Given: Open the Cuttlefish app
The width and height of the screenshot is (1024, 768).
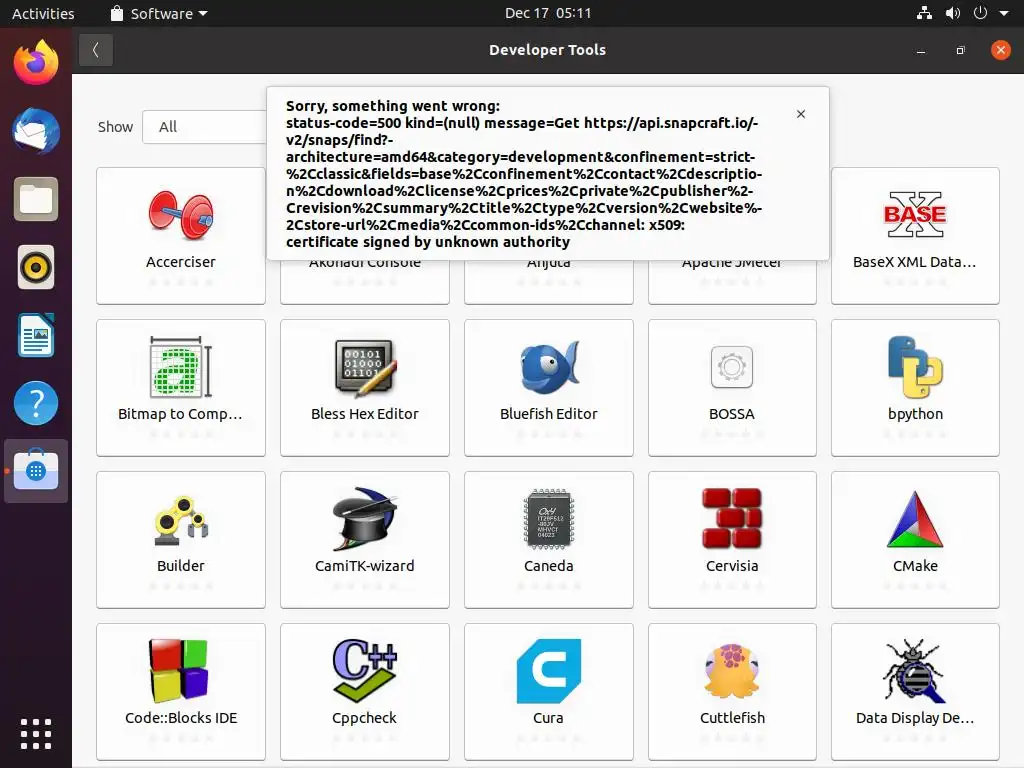Looking at the screenshot, I should coord(731,692).
